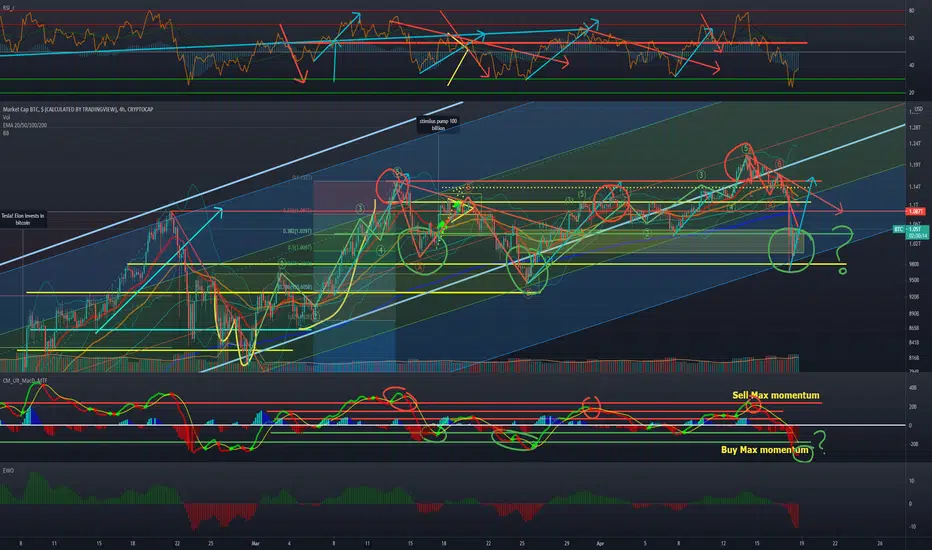Click the 890B price axis label
932x550 pixels.
(x=914, y=314)
